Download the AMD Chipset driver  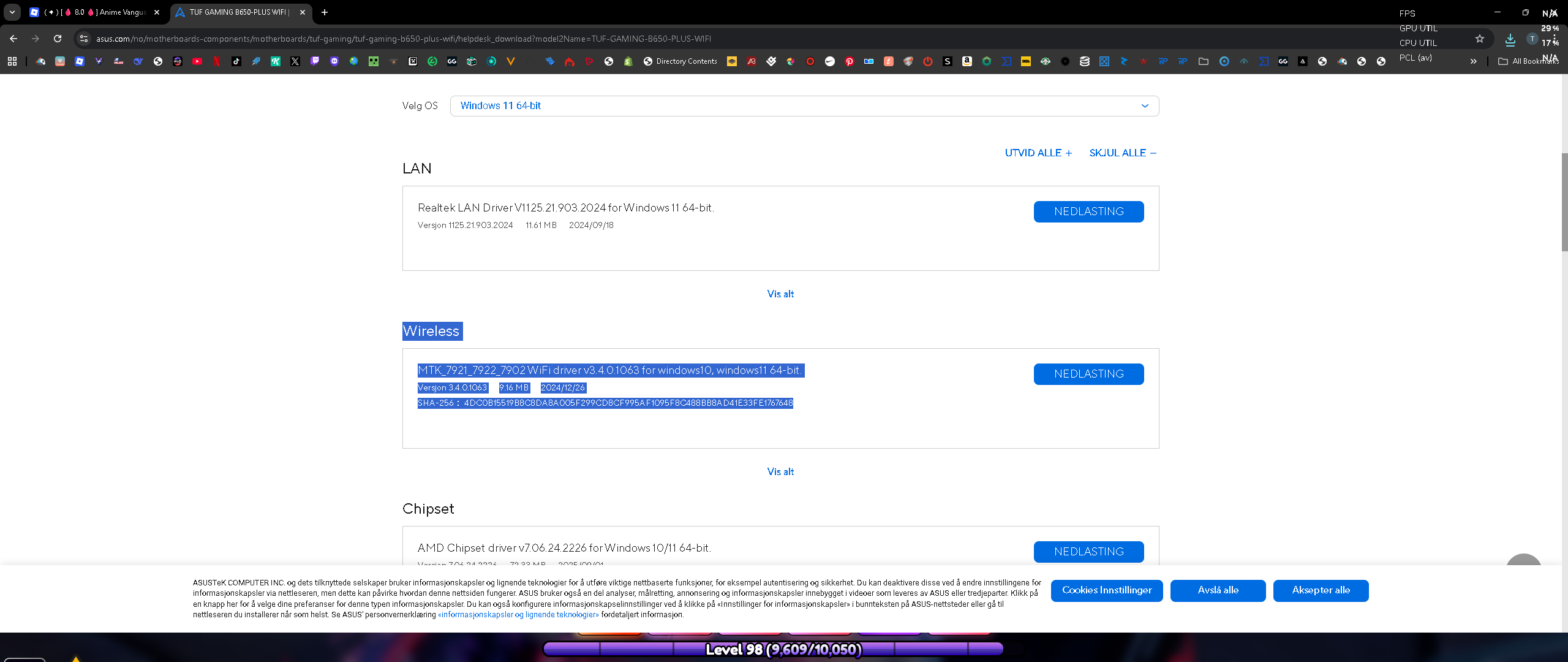[1088, 552]
